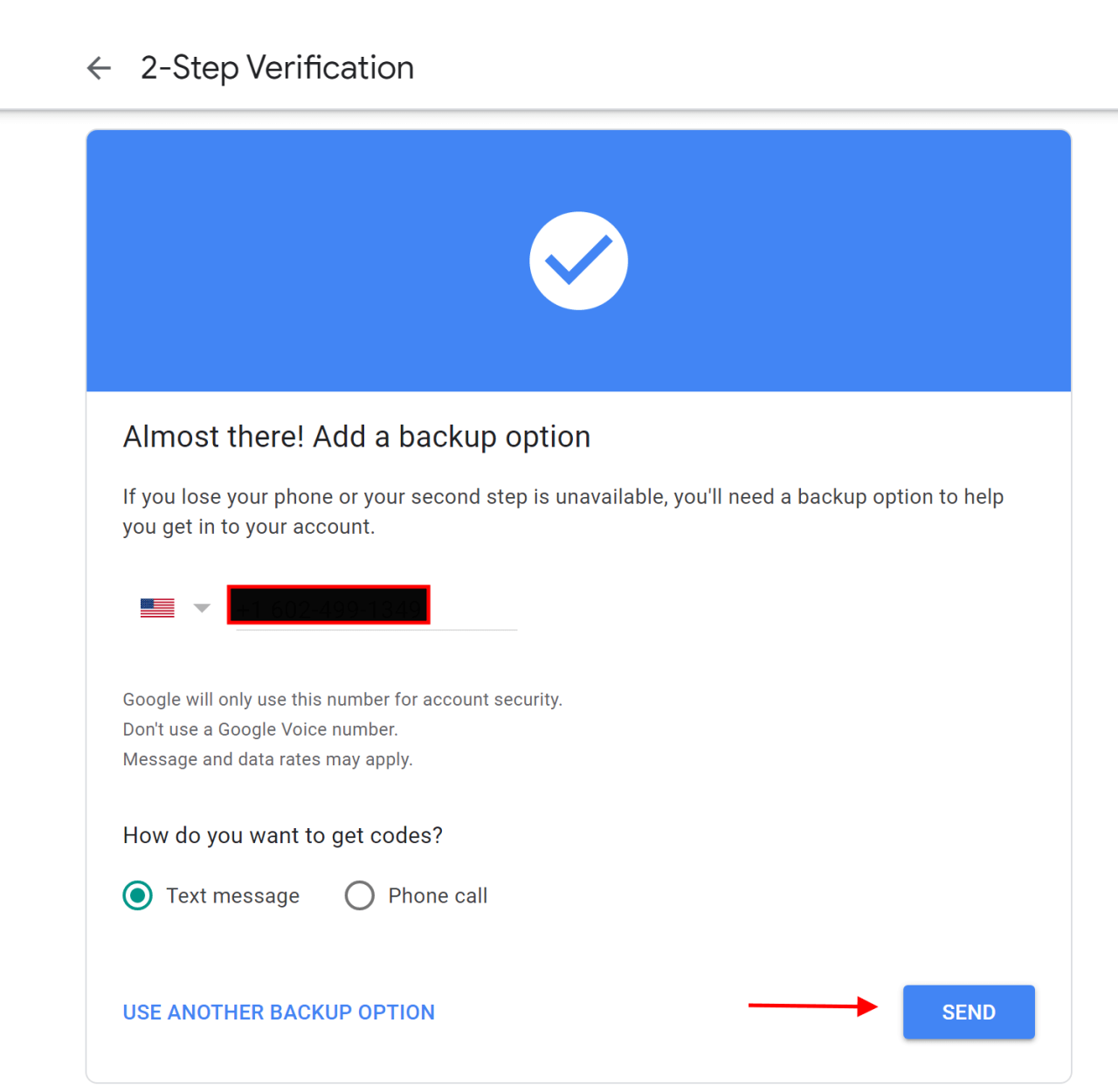The height and width of the screenshot is (1092, 1118).
Task: Select the Text message radio button
Action: tap(138, 895)
